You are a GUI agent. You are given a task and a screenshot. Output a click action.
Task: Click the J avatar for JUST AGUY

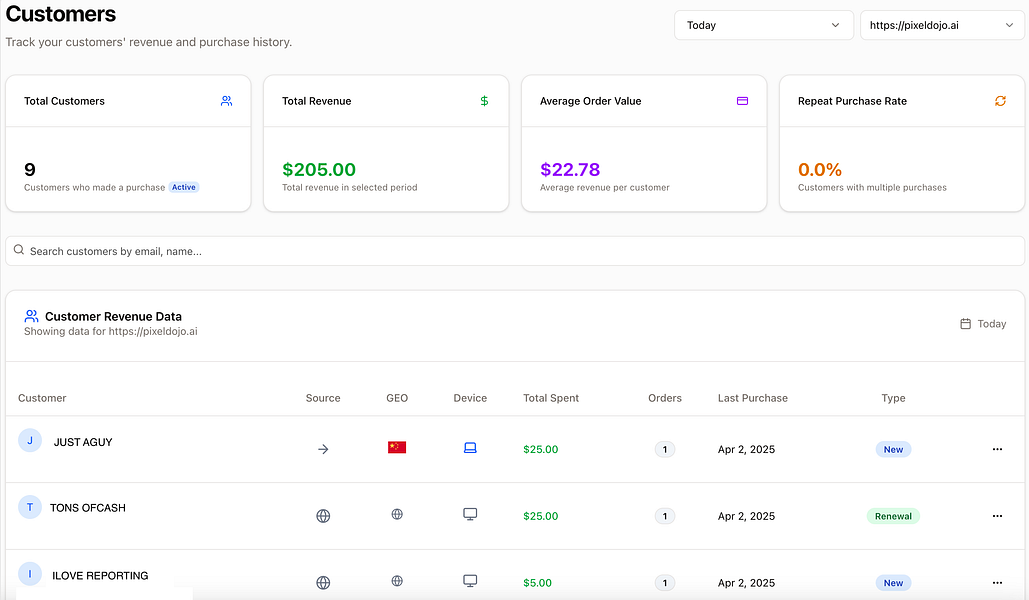(x=30, y=440)
